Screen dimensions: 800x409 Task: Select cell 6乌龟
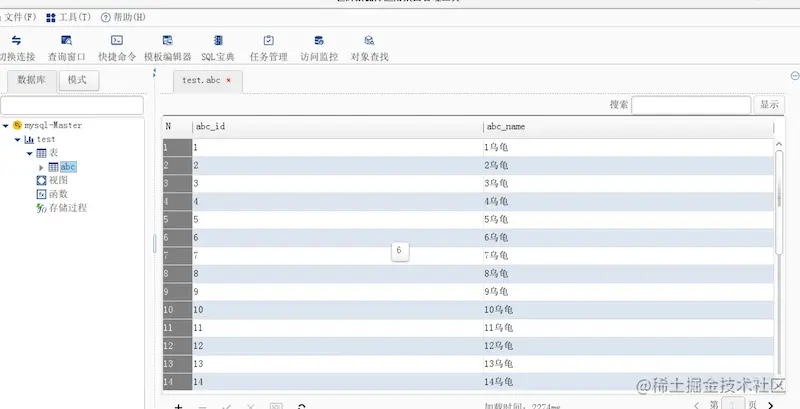pos(628,238)
